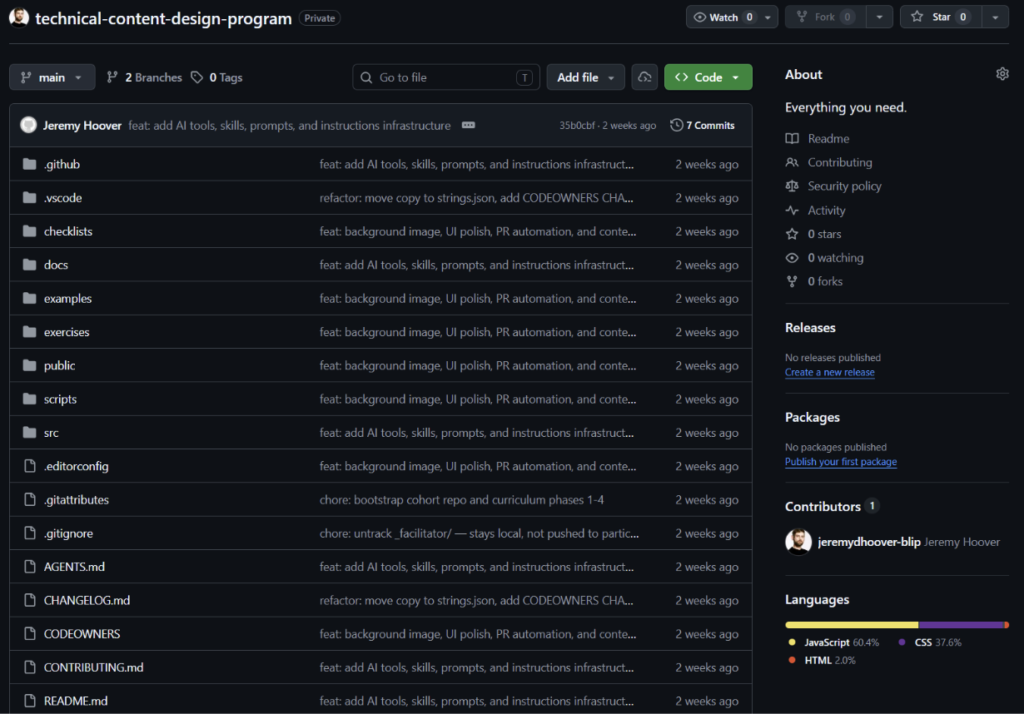Viewport: 1024px width, 714px height.
Task: Open the Contributors heading link
Action: (823, 506)
